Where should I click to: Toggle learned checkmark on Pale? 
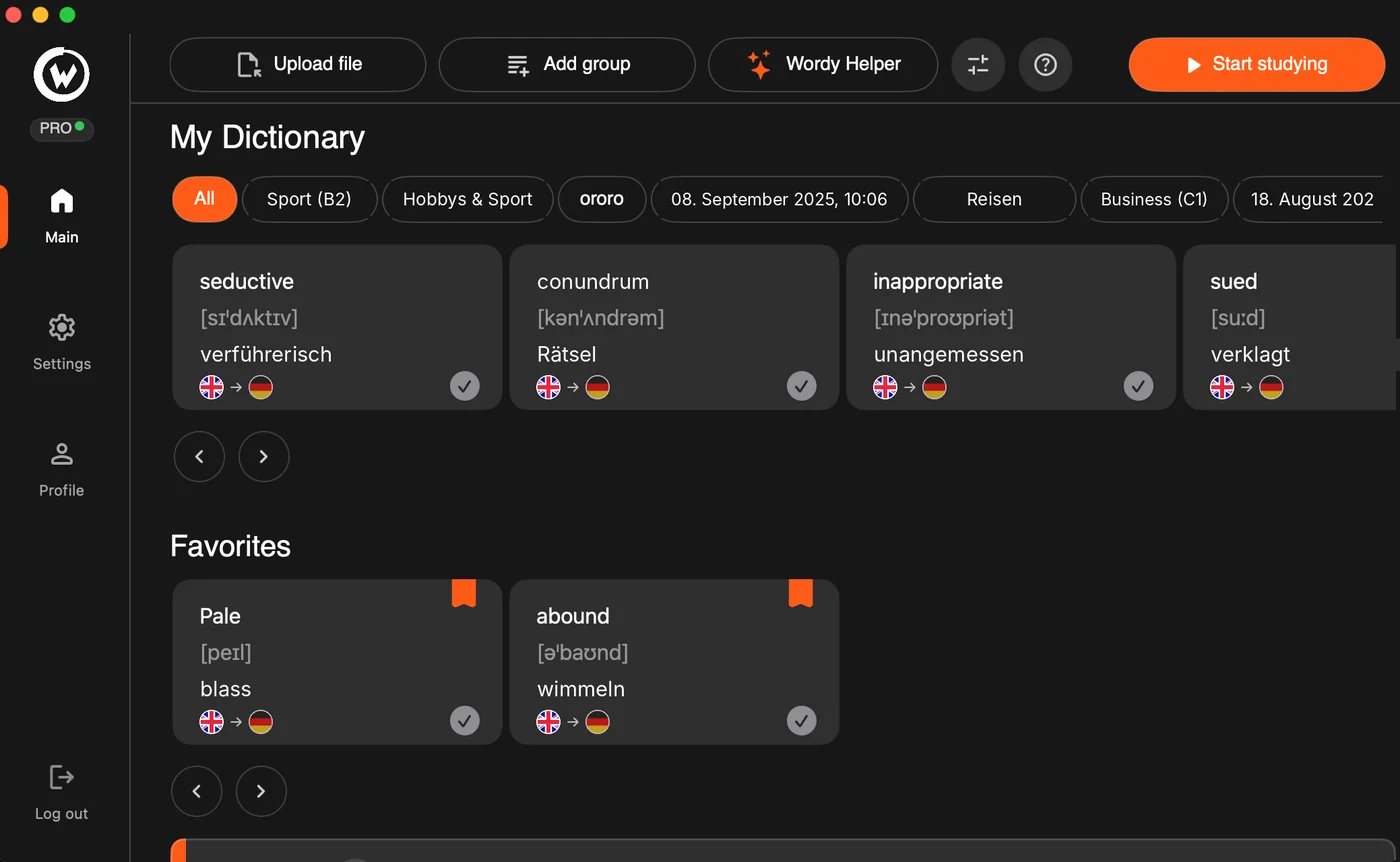point(464,721)
